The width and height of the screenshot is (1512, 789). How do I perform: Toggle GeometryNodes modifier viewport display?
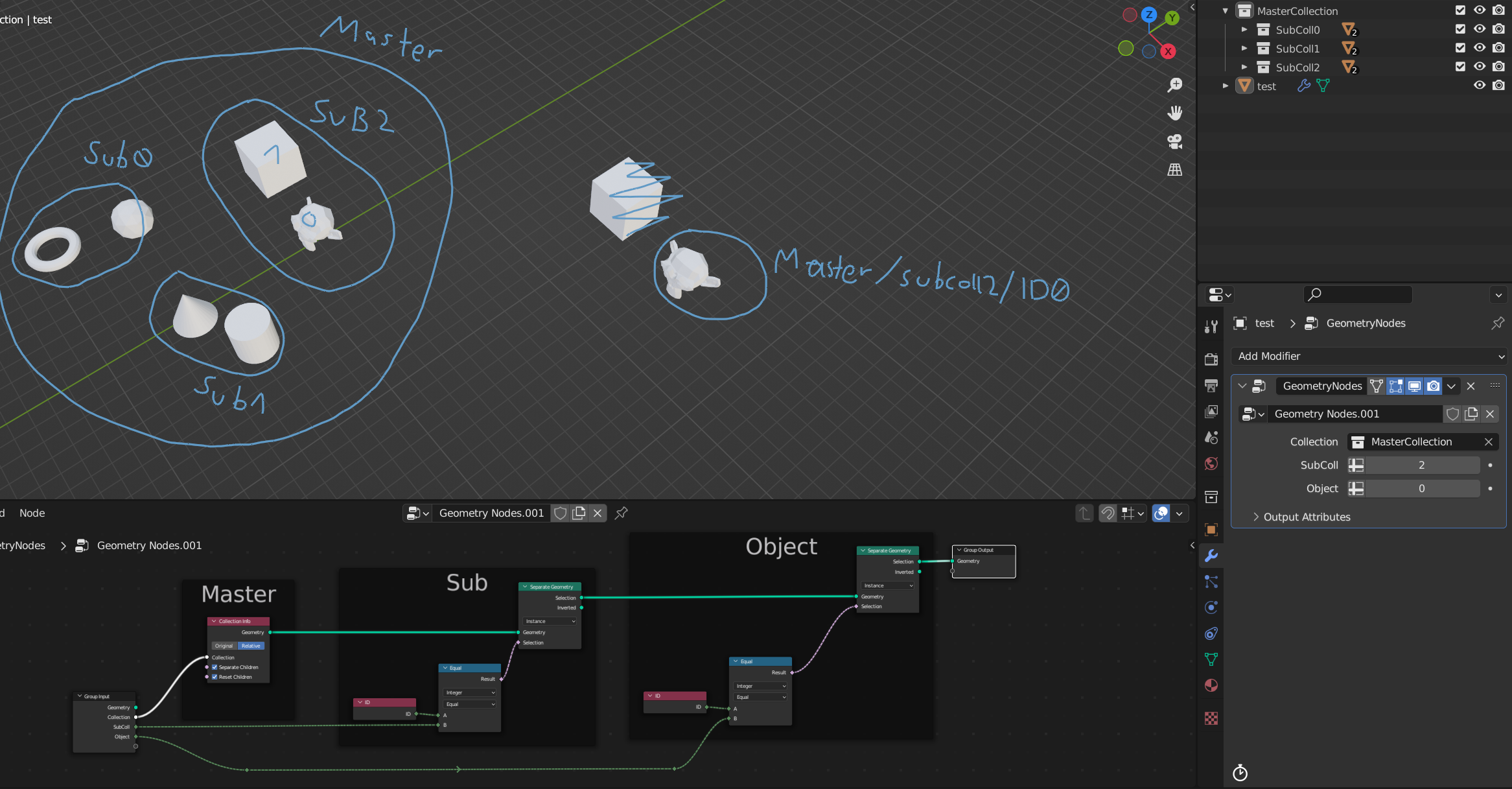point(1414,386)
